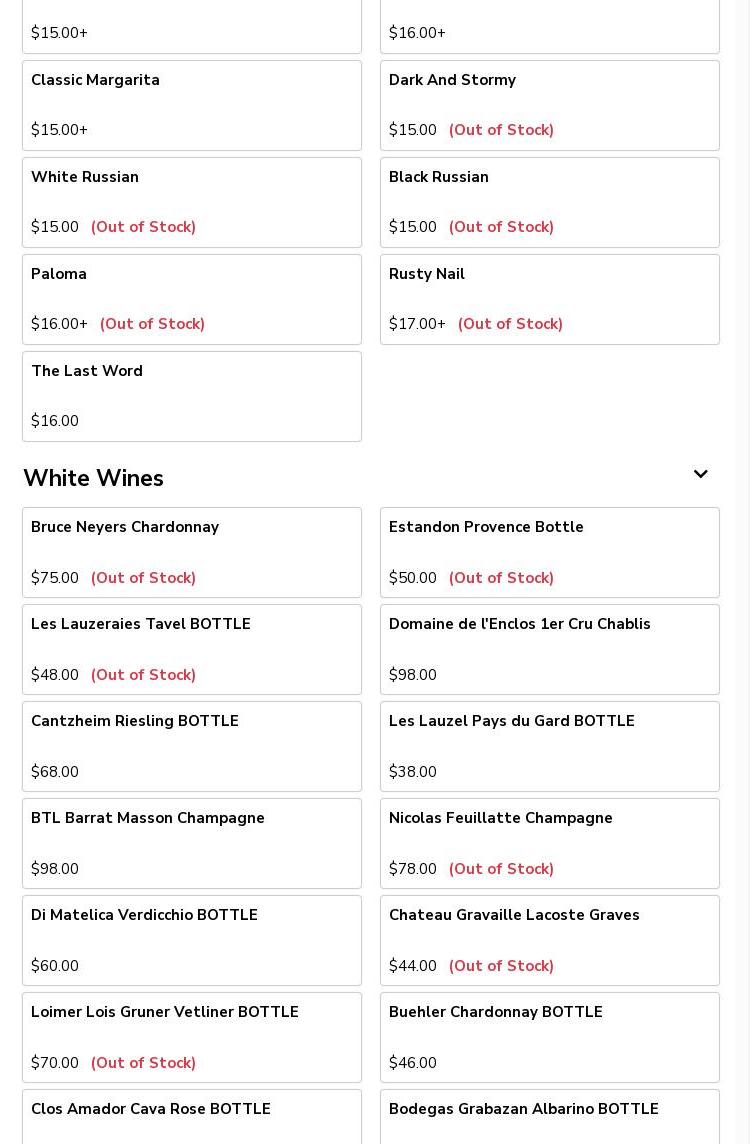The height and width of the screenshot is (1144, 750).
Task: Add Cantzheim Riesling BOTTLE
Action: pyautogui.click(x=192, y=746)
